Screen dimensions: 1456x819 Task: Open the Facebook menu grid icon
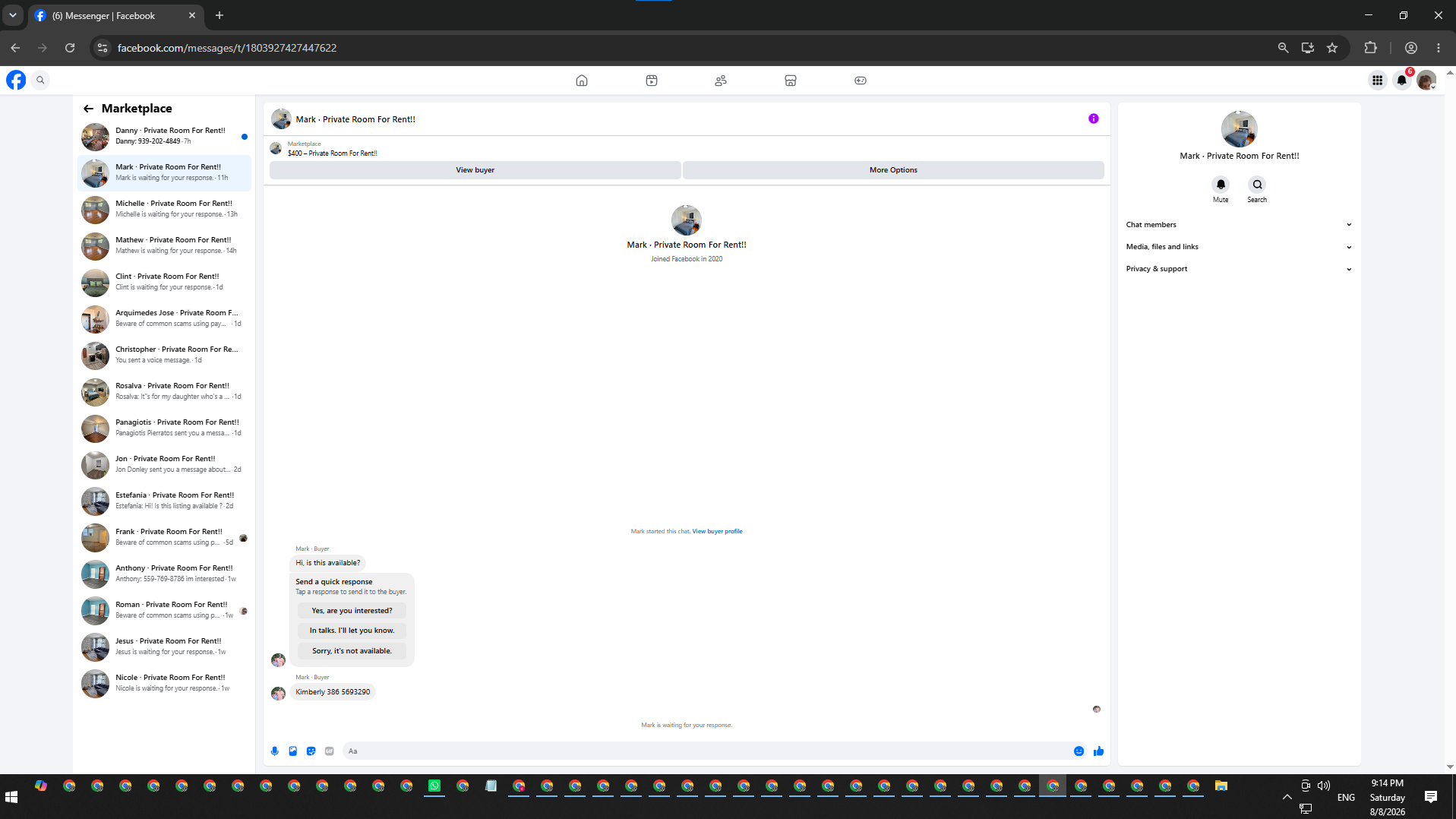(x=1377, y=80)
